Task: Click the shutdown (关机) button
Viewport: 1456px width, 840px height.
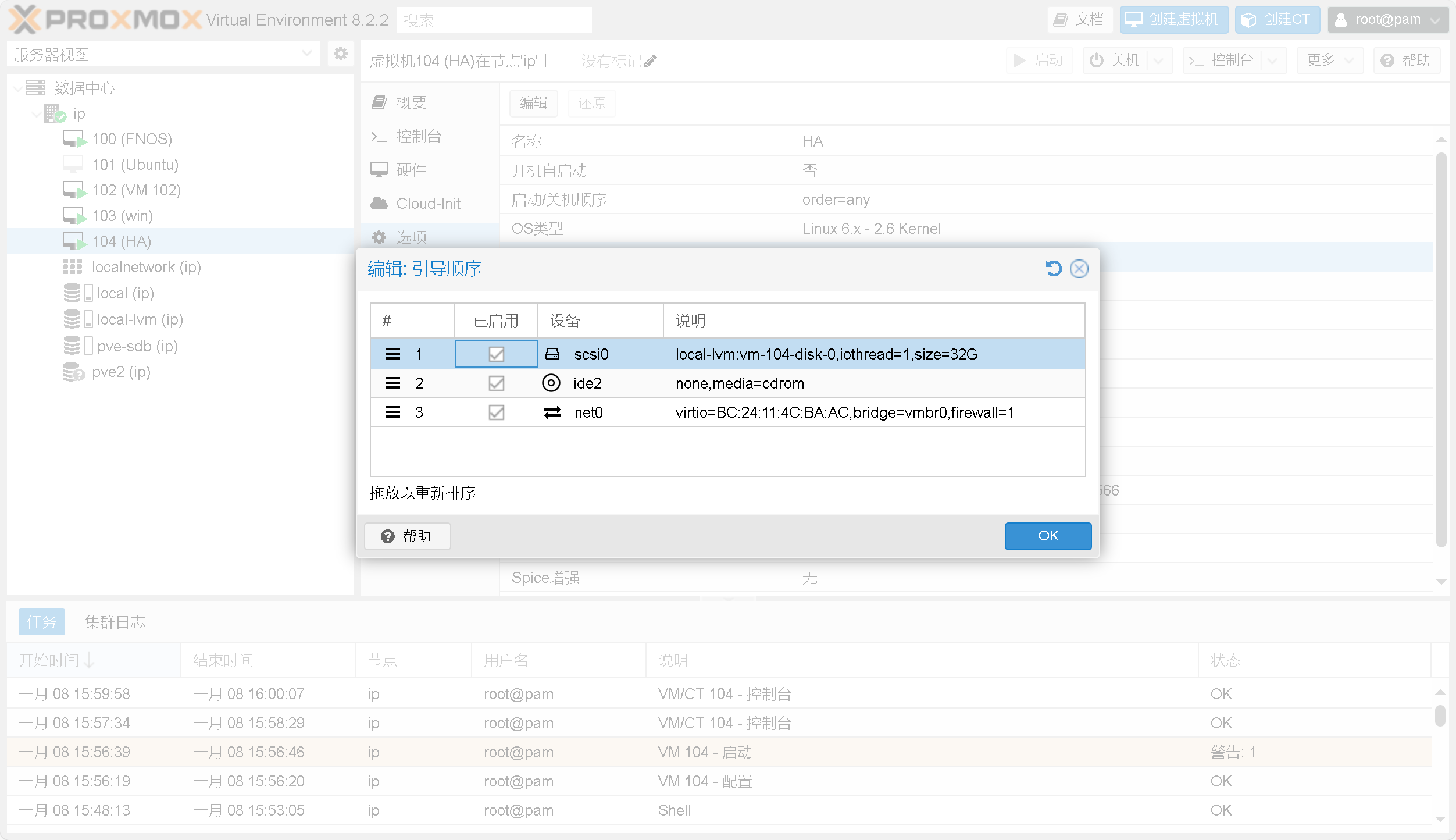Action: coord(1115,60)
